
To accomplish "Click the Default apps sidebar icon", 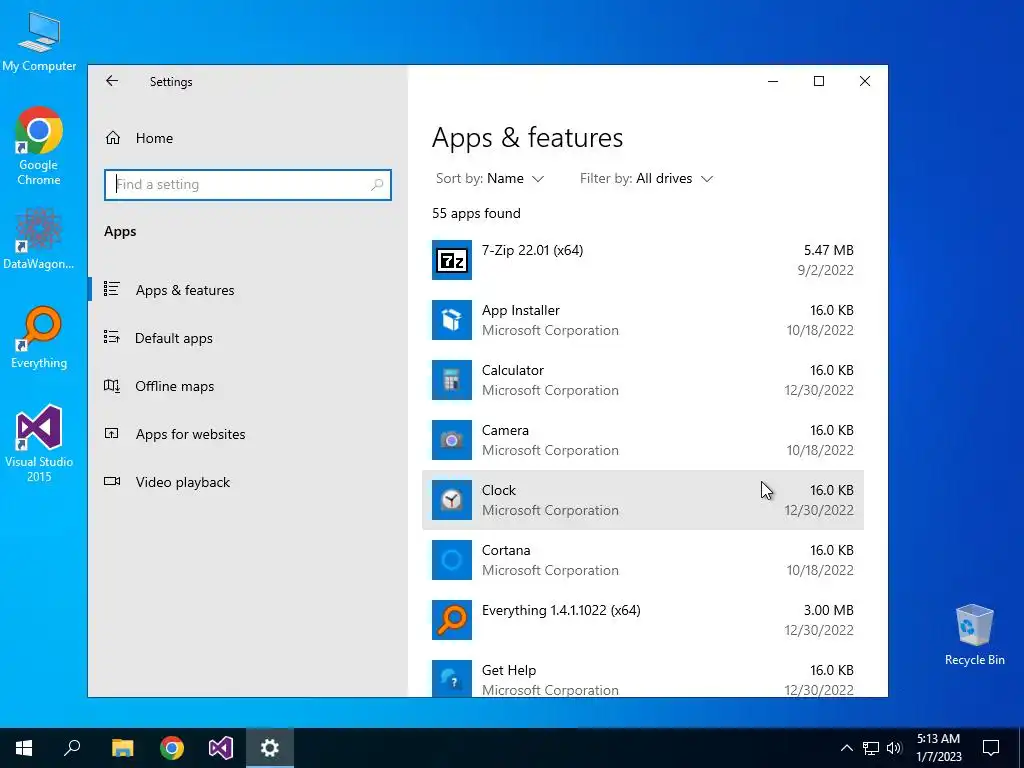I will click(x=112, y=337).
